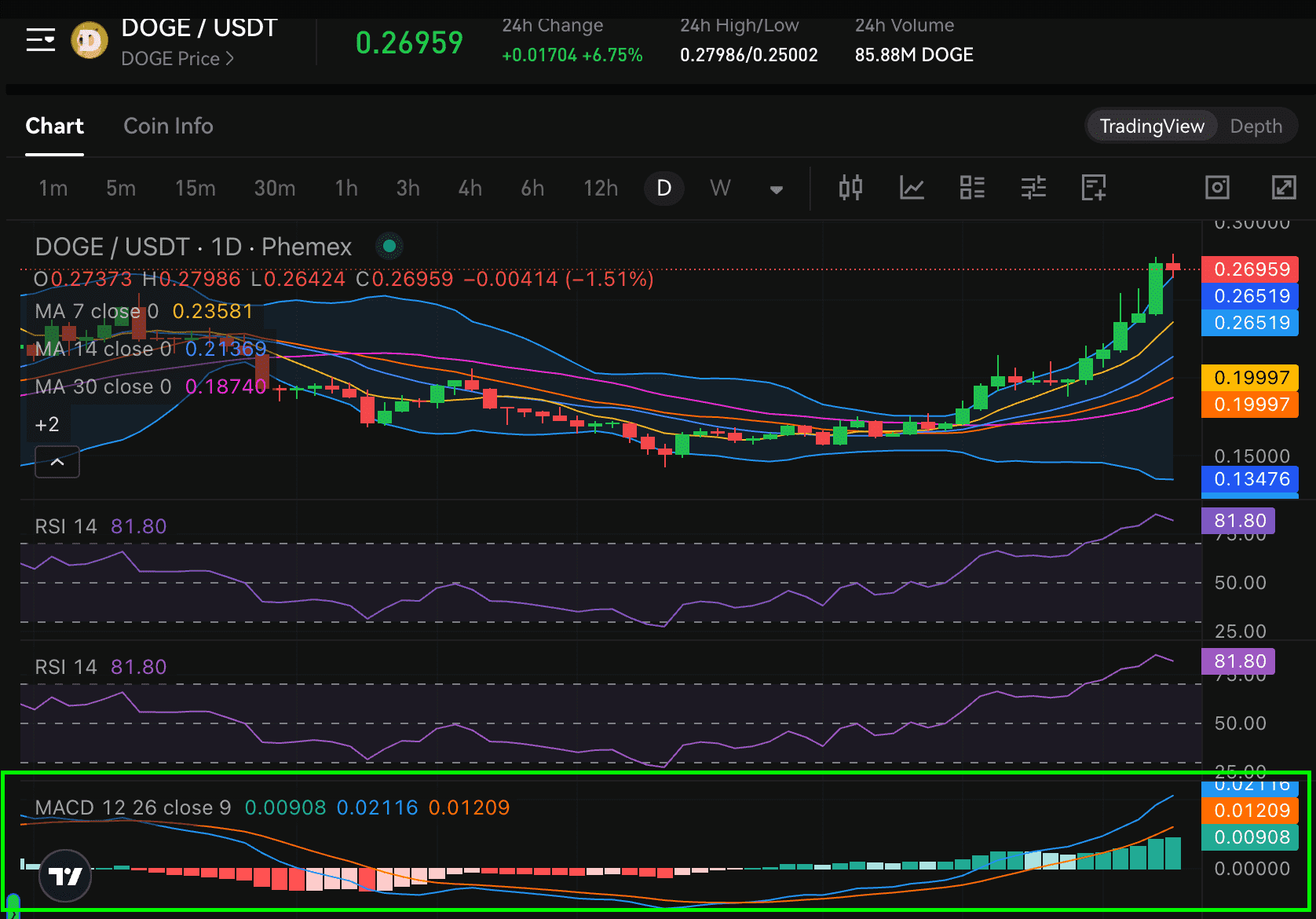Viewport: 1316px width, 919px height.
Task: Switch to TradingView view
Action: pos(1152,126)
